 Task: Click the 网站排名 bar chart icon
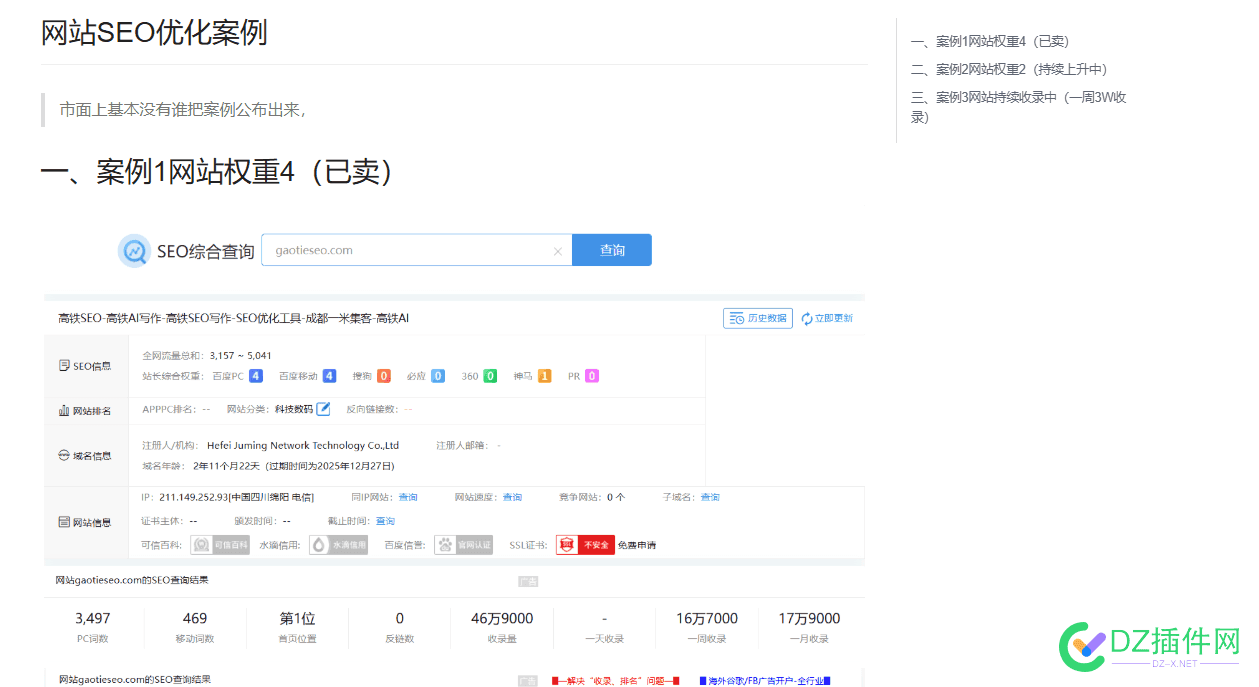64,411
